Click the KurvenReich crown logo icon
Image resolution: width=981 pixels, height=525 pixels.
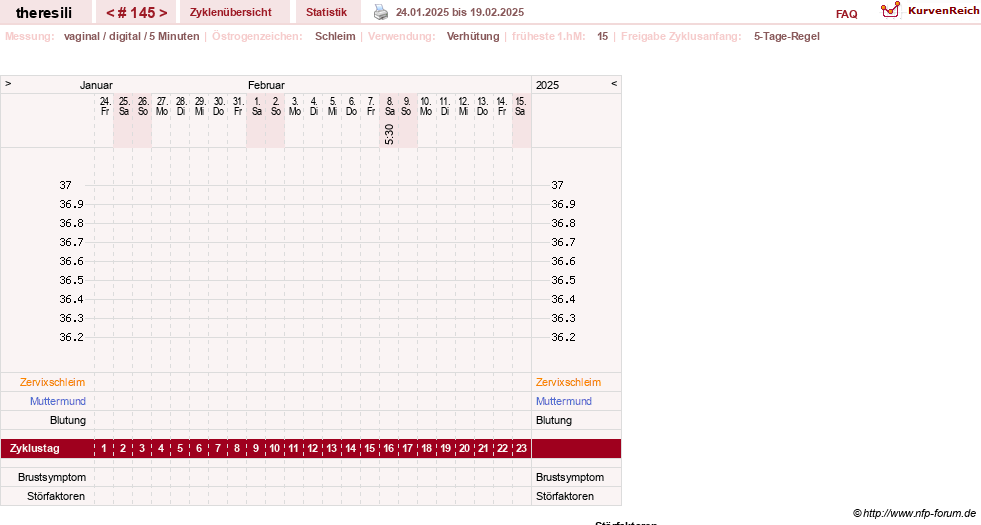point(890,10)
